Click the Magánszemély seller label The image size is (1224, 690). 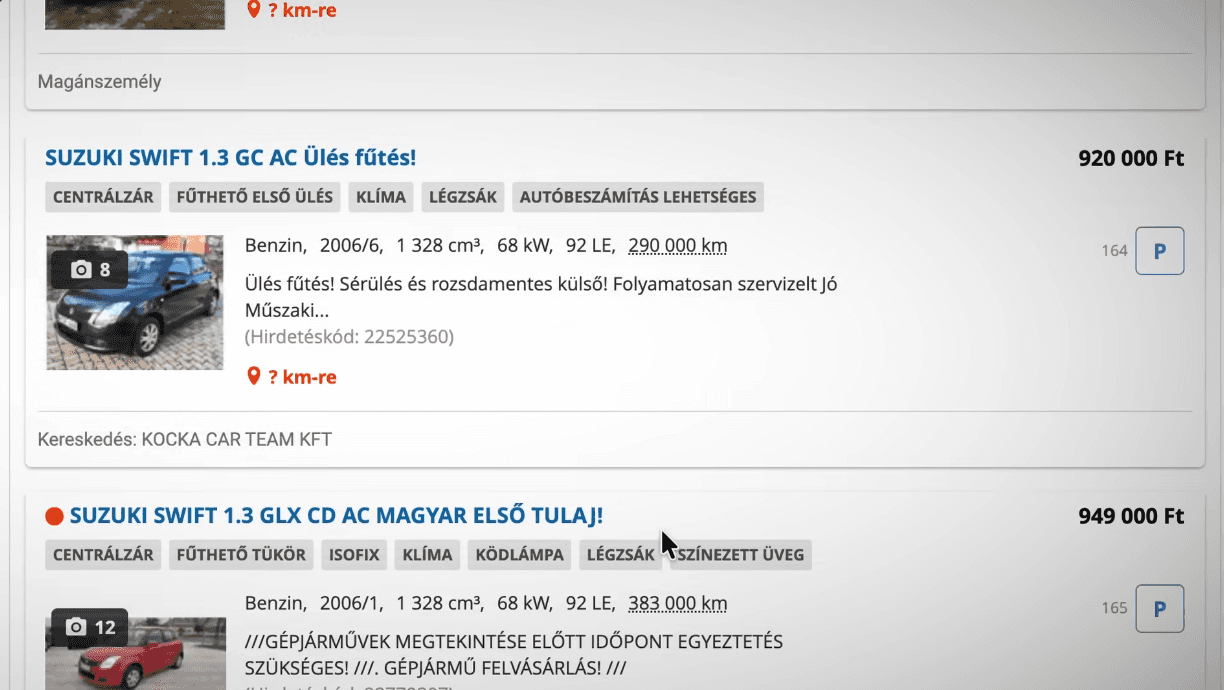100,82
